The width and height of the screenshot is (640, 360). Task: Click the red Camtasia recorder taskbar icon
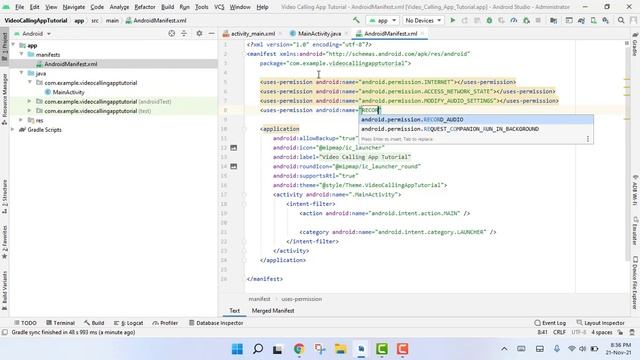pos(402,349)
